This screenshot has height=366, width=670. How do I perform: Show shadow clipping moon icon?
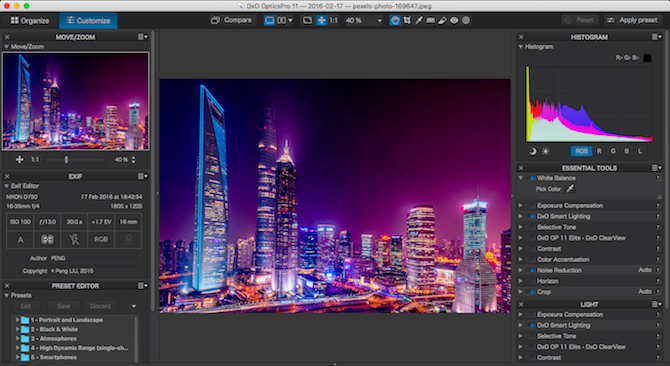click(533, 151)
